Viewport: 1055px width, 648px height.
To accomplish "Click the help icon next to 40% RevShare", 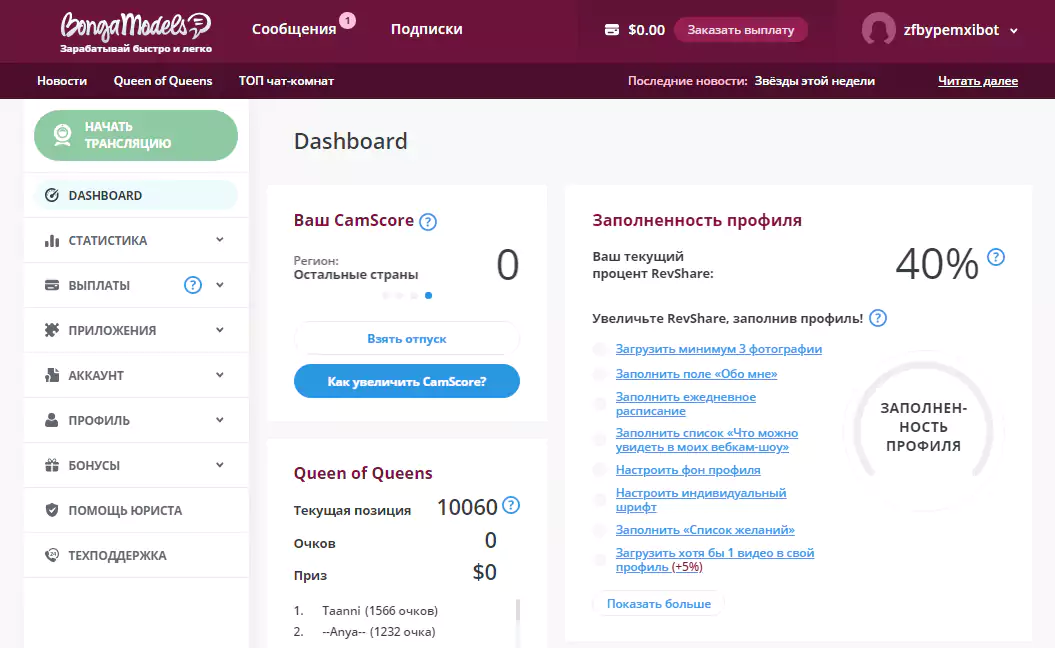I will click(996, 257).
